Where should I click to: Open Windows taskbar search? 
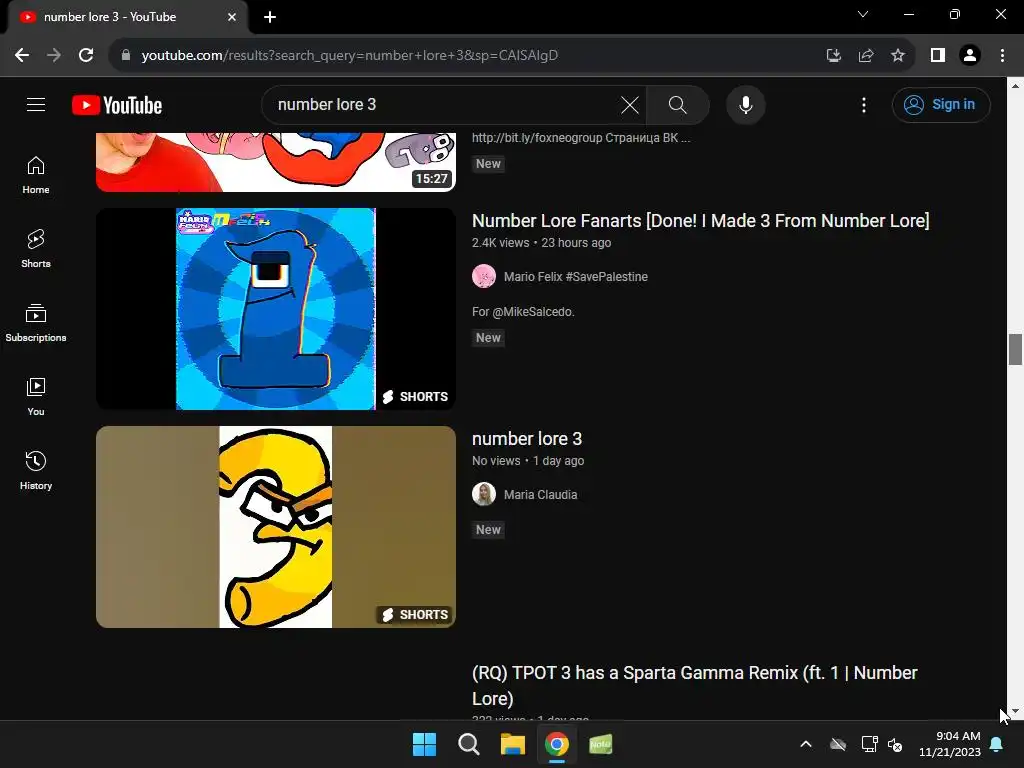pyautogui.click(x=468, y=744)
